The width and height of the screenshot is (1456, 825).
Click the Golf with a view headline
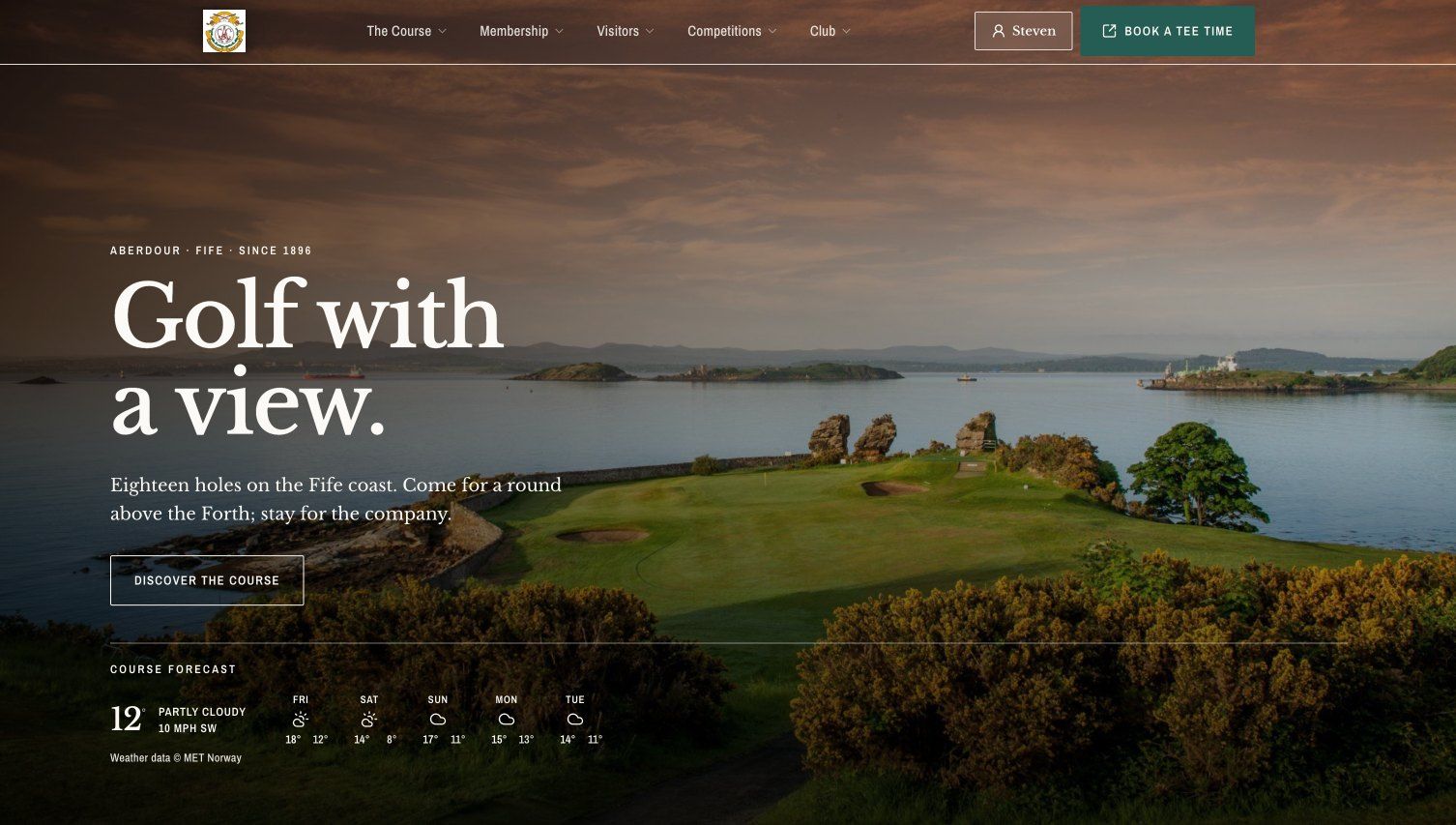(x=307, y=358)
